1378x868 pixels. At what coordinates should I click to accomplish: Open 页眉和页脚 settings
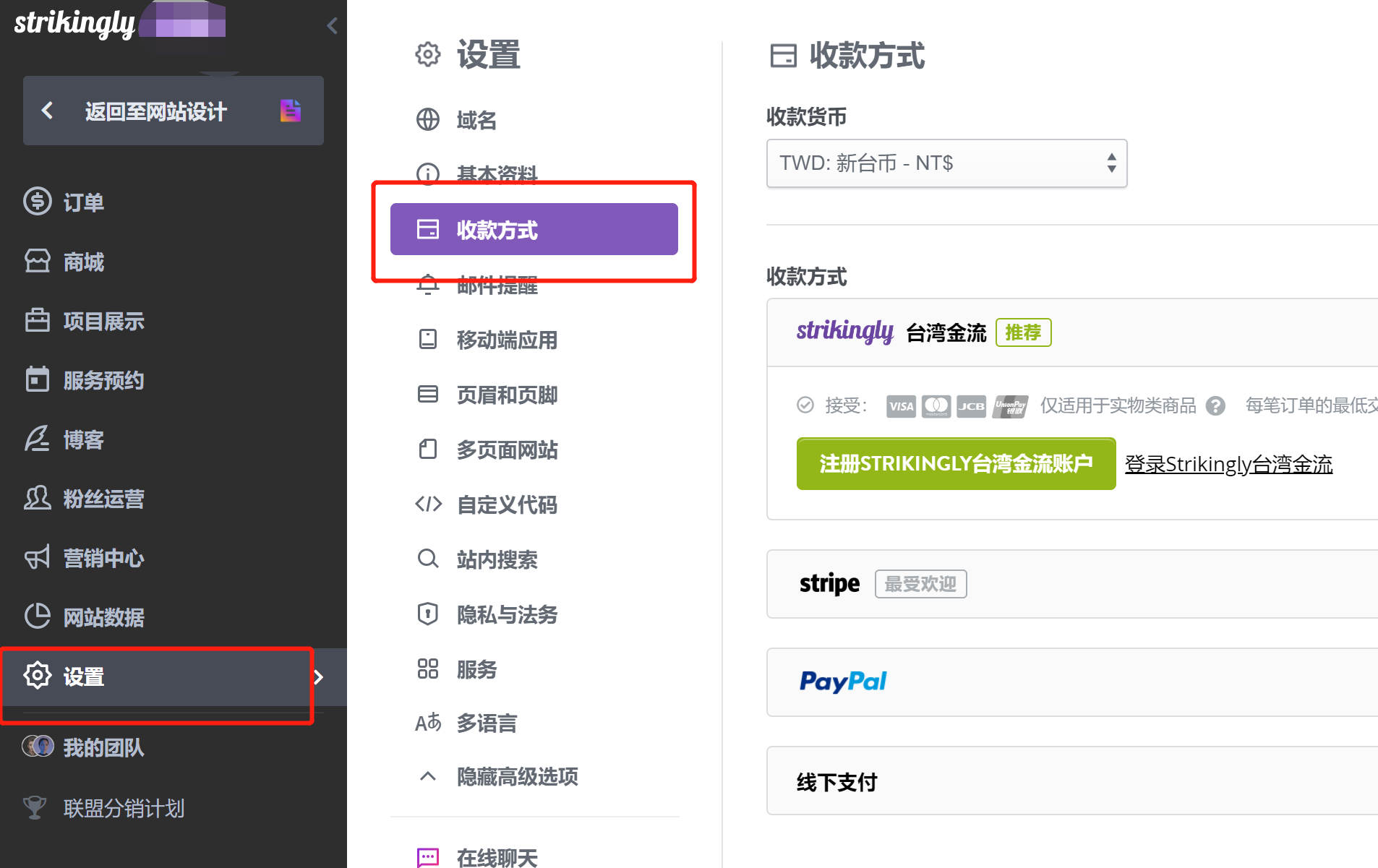click(508, 395)
